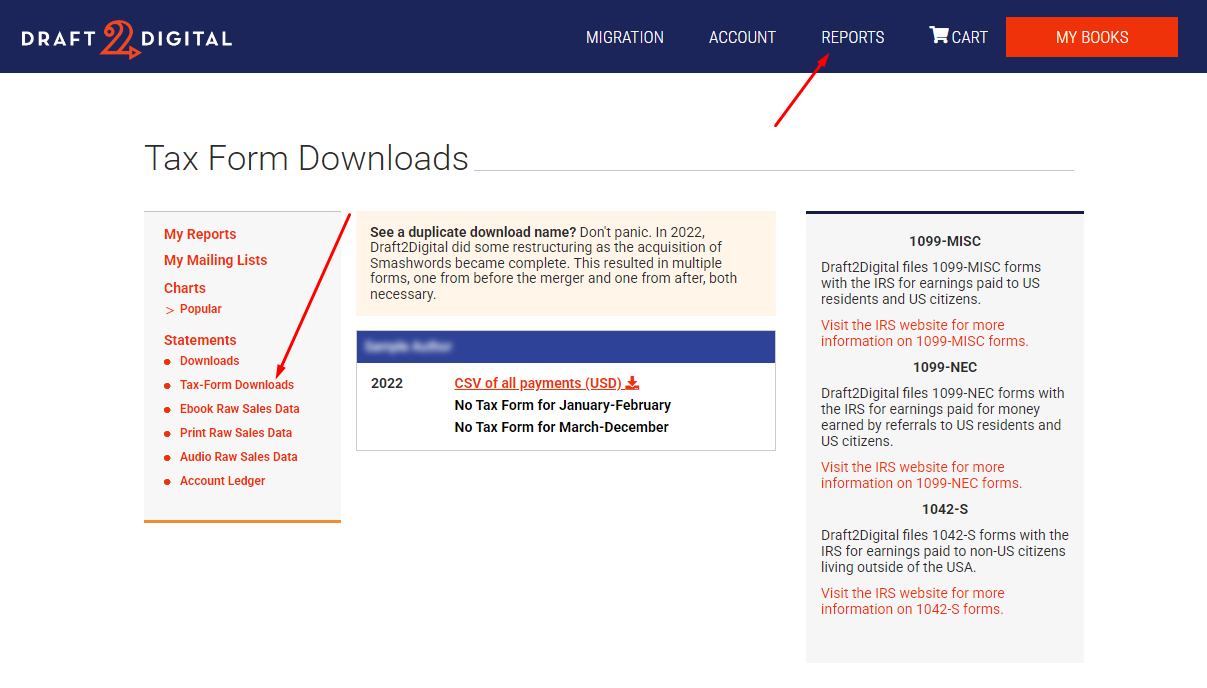Viewport: 1207px width, 688px height.
Task: Open Print Raw Sales Data
Action: click(x=236, y=433)
